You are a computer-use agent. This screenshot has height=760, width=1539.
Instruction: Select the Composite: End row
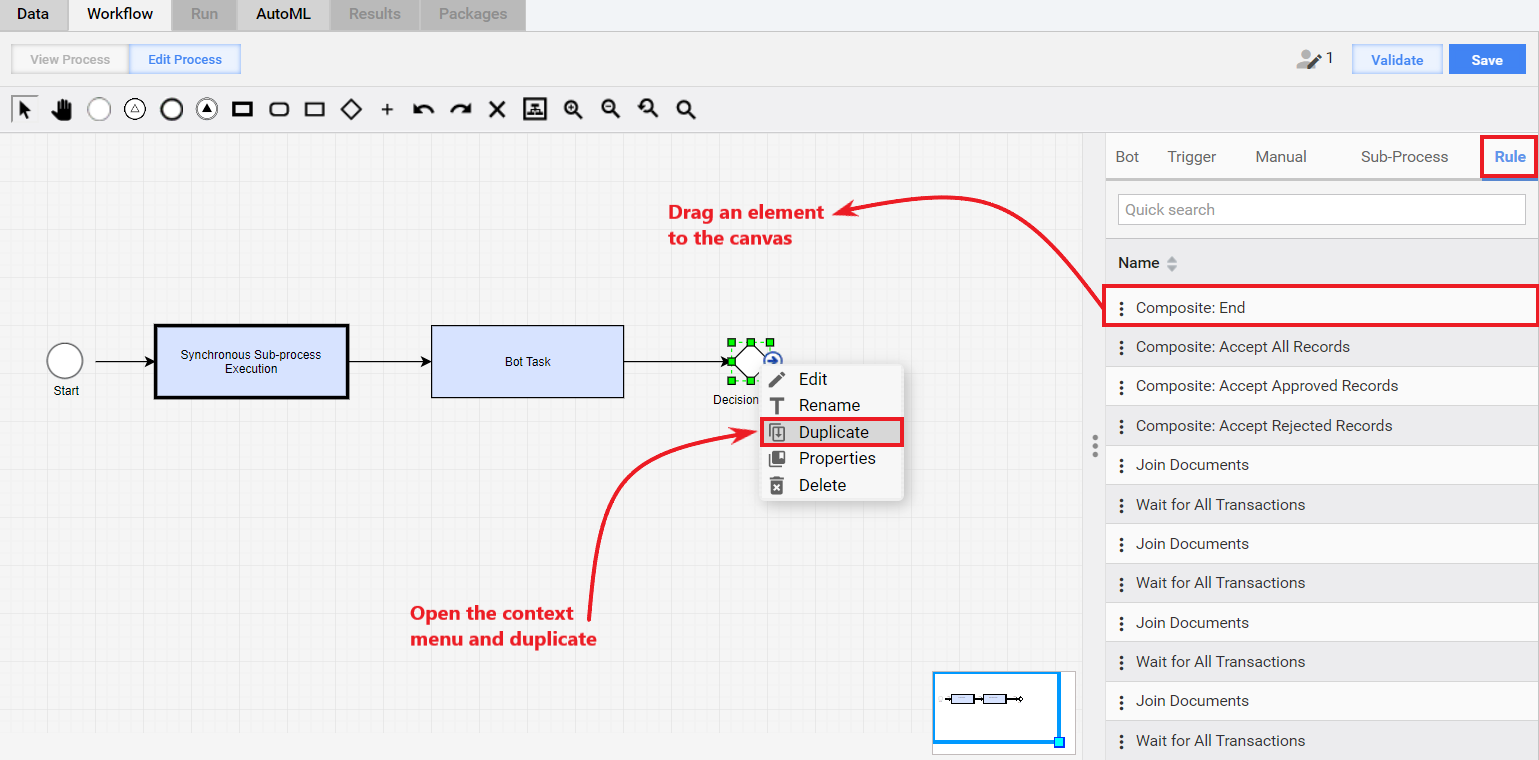point(1320,307)
